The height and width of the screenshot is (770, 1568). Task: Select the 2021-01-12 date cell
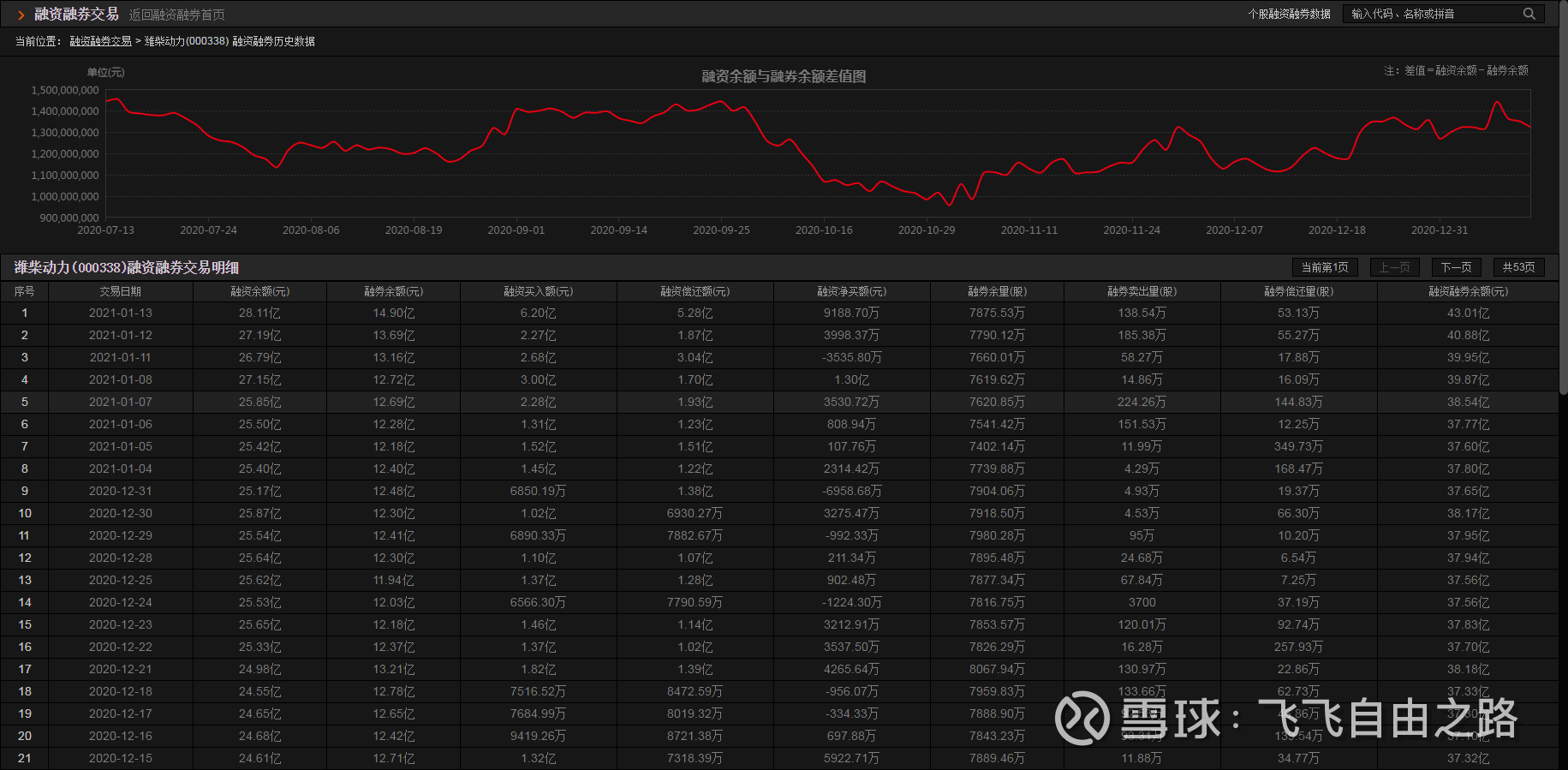(x=121, y=336)
